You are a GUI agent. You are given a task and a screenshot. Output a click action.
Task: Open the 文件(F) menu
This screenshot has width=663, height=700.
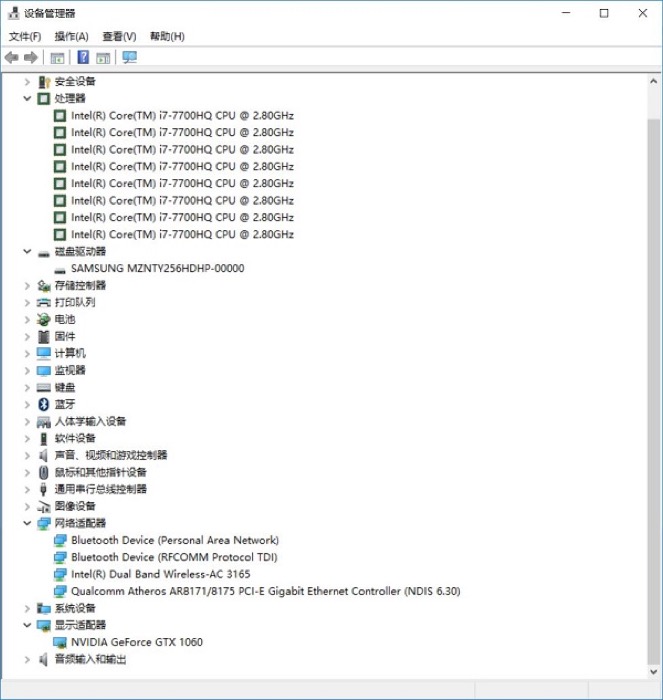click(x=25, y=36)
